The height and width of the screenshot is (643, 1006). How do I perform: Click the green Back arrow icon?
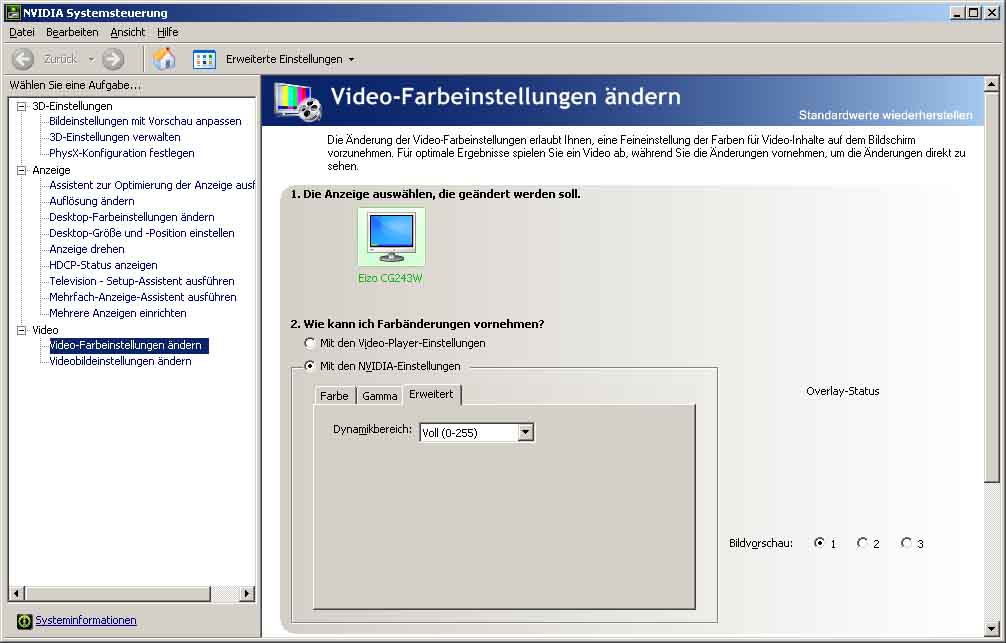[23, 59]
